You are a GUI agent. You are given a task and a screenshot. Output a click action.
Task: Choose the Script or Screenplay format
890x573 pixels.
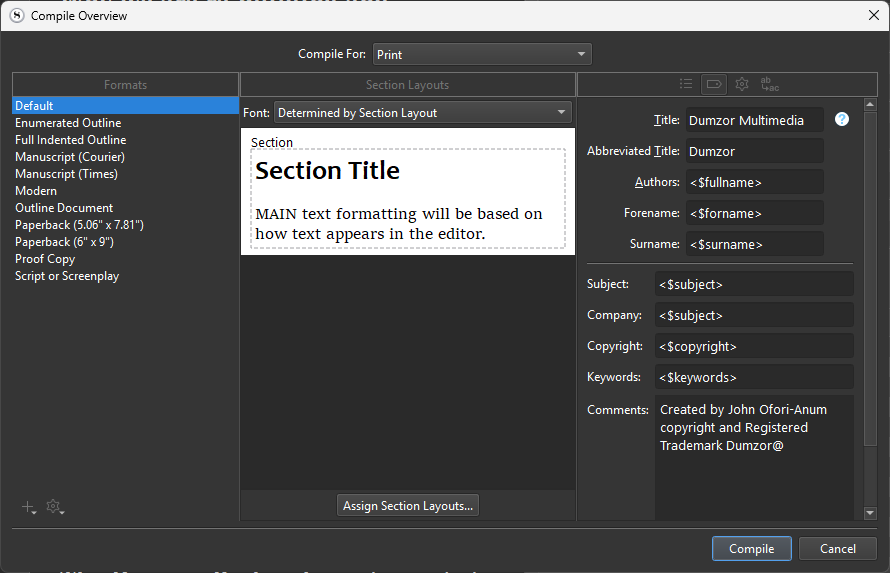67,276
